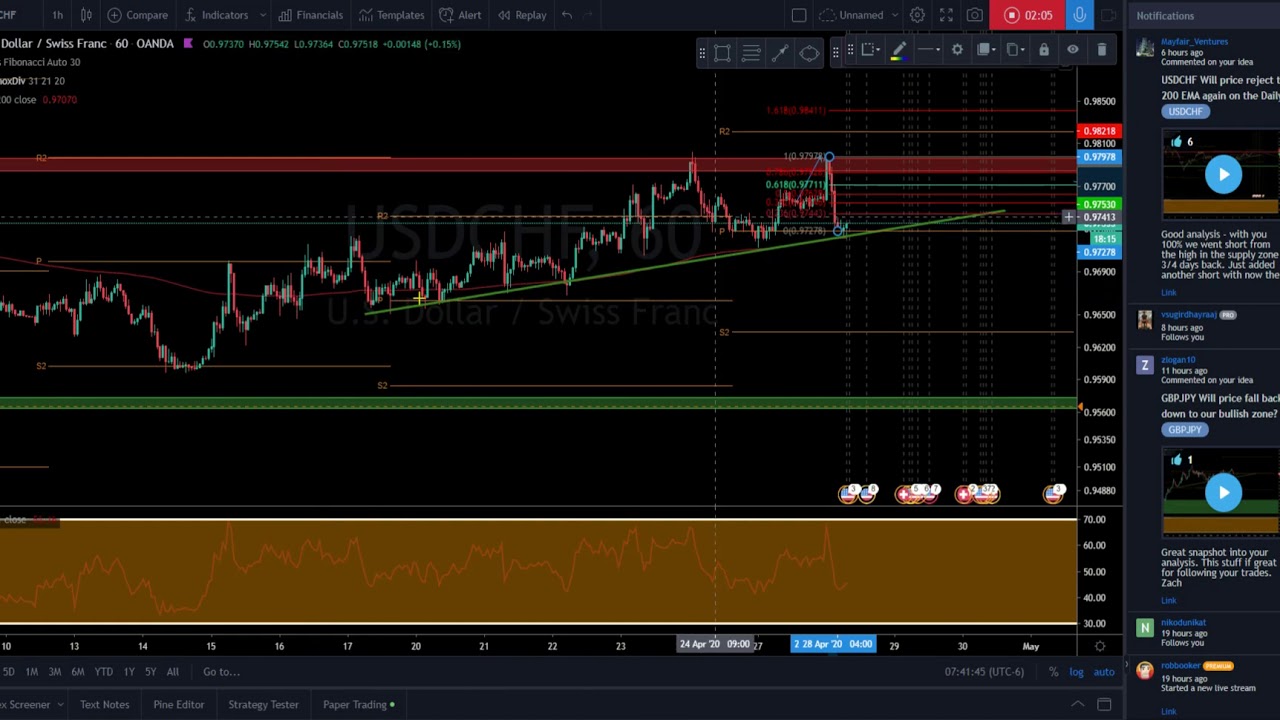Undo the last chart action
The width and height of the screenshot is (1280, 720).
pos(566,15)
